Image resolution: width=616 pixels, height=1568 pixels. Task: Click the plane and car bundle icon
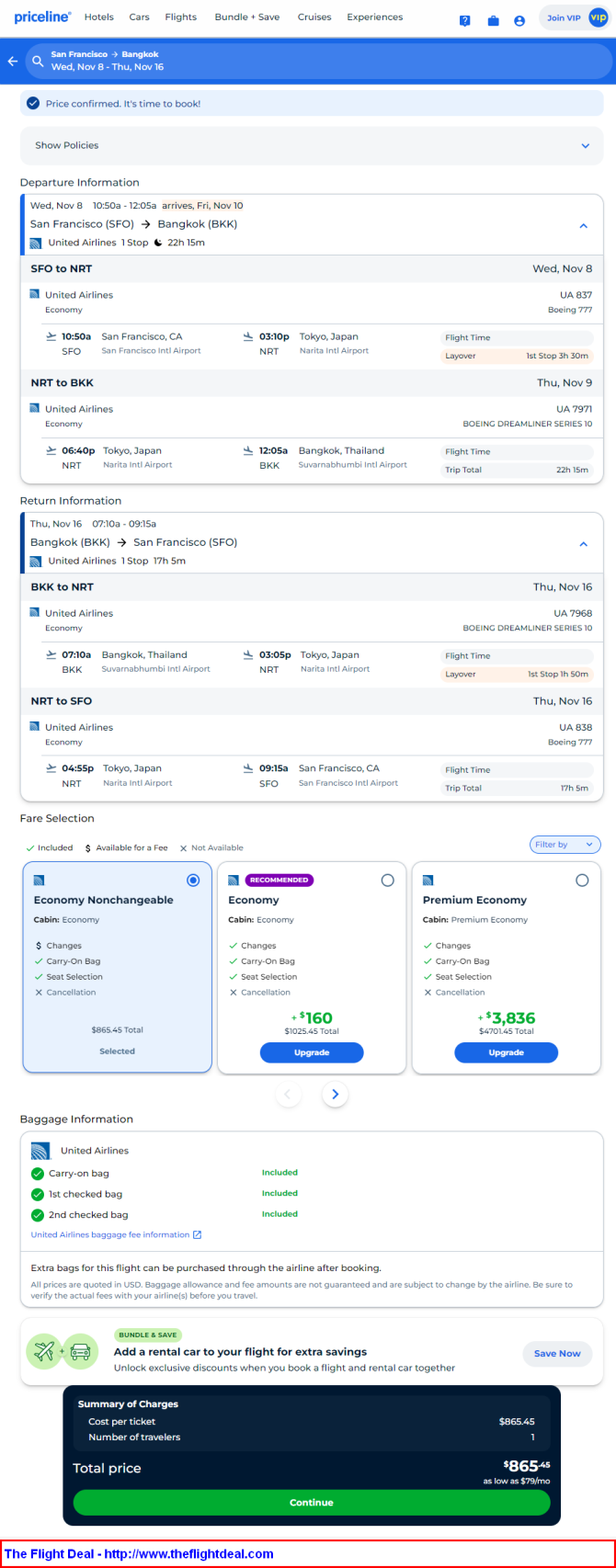(63, 1352)
